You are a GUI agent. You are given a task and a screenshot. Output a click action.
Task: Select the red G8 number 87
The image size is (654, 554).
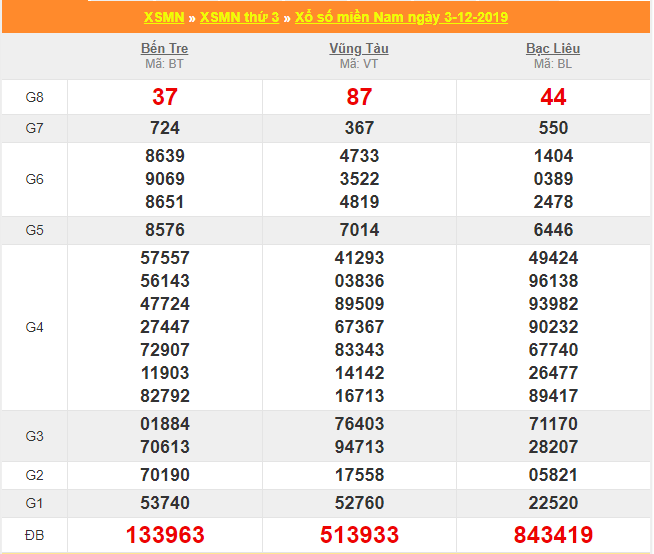point(359,97)
